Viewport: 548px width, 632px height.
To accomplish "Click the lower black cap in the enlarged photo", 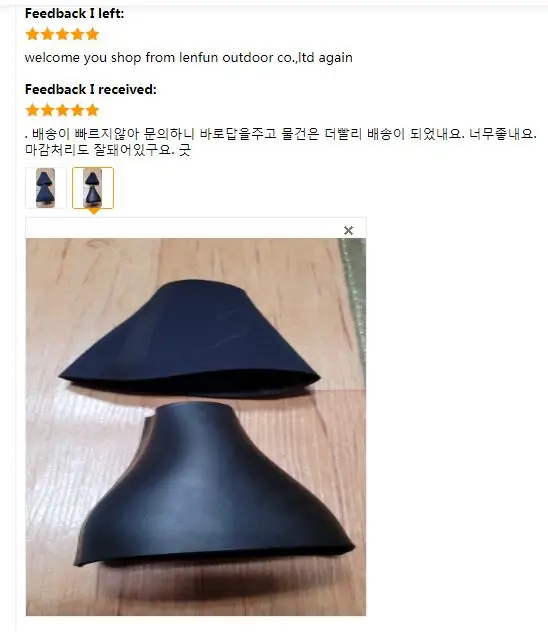I will coord(214,484).
